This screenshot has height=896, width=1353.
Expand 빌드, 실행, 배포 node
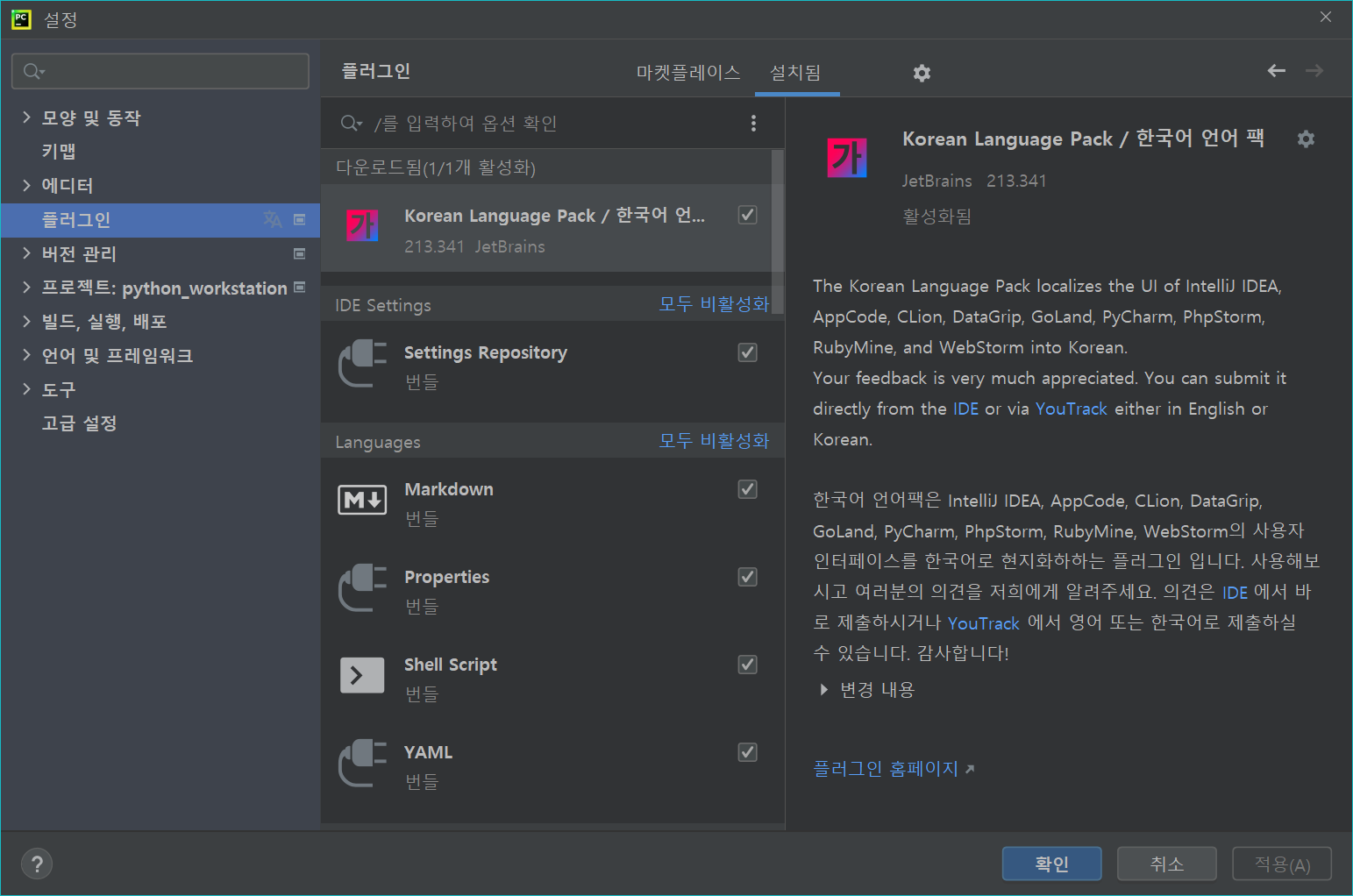click(26, 321)
